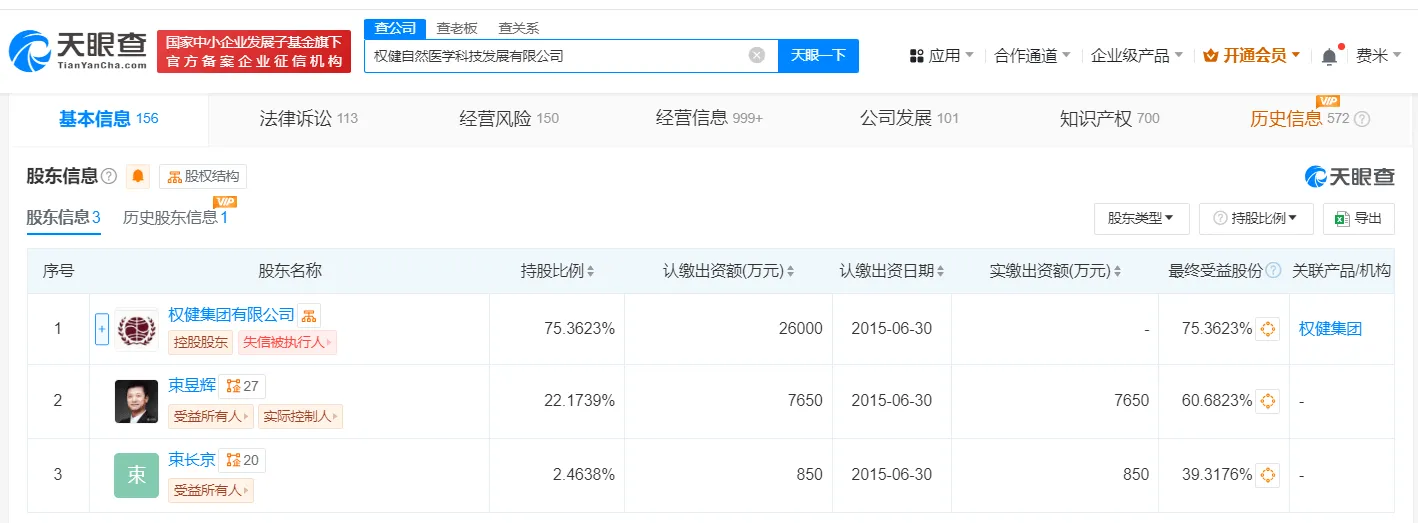Open the 应用 dropdown menu

tap(941, 56)
